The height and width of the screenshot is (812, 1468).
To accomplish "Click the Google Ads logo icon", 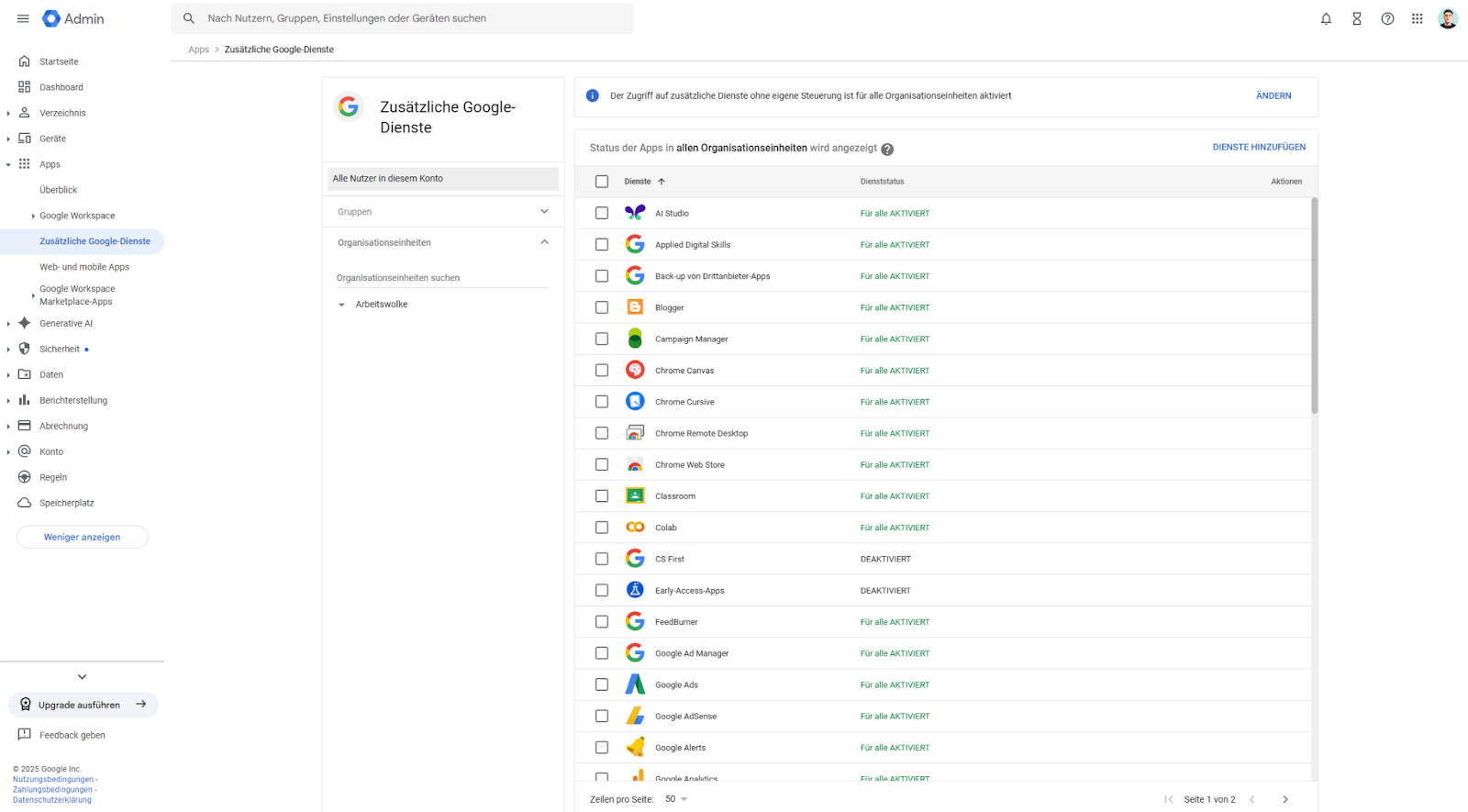I will tap(635, 684).
